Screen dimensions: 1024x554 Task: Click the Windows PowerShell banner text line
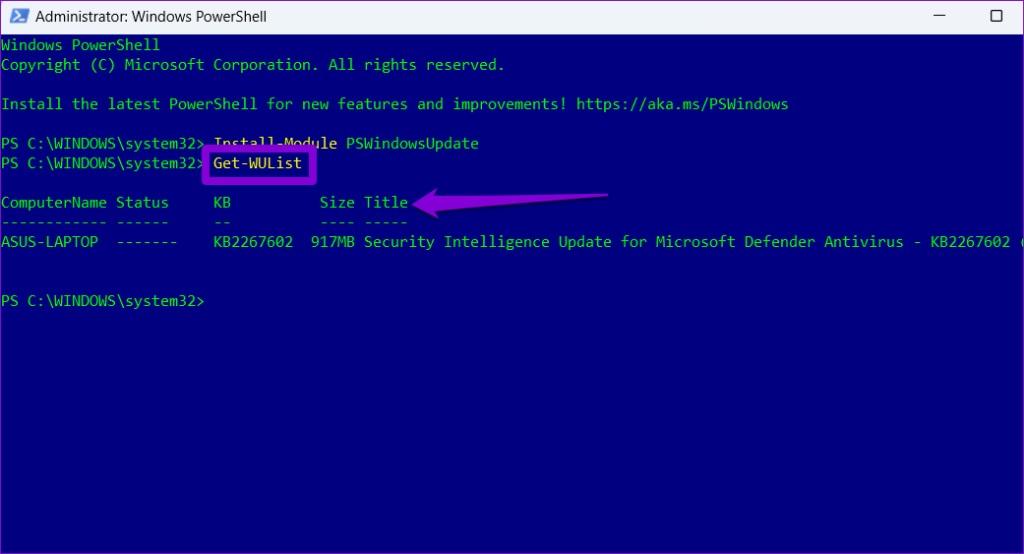[x=80, y=45]
